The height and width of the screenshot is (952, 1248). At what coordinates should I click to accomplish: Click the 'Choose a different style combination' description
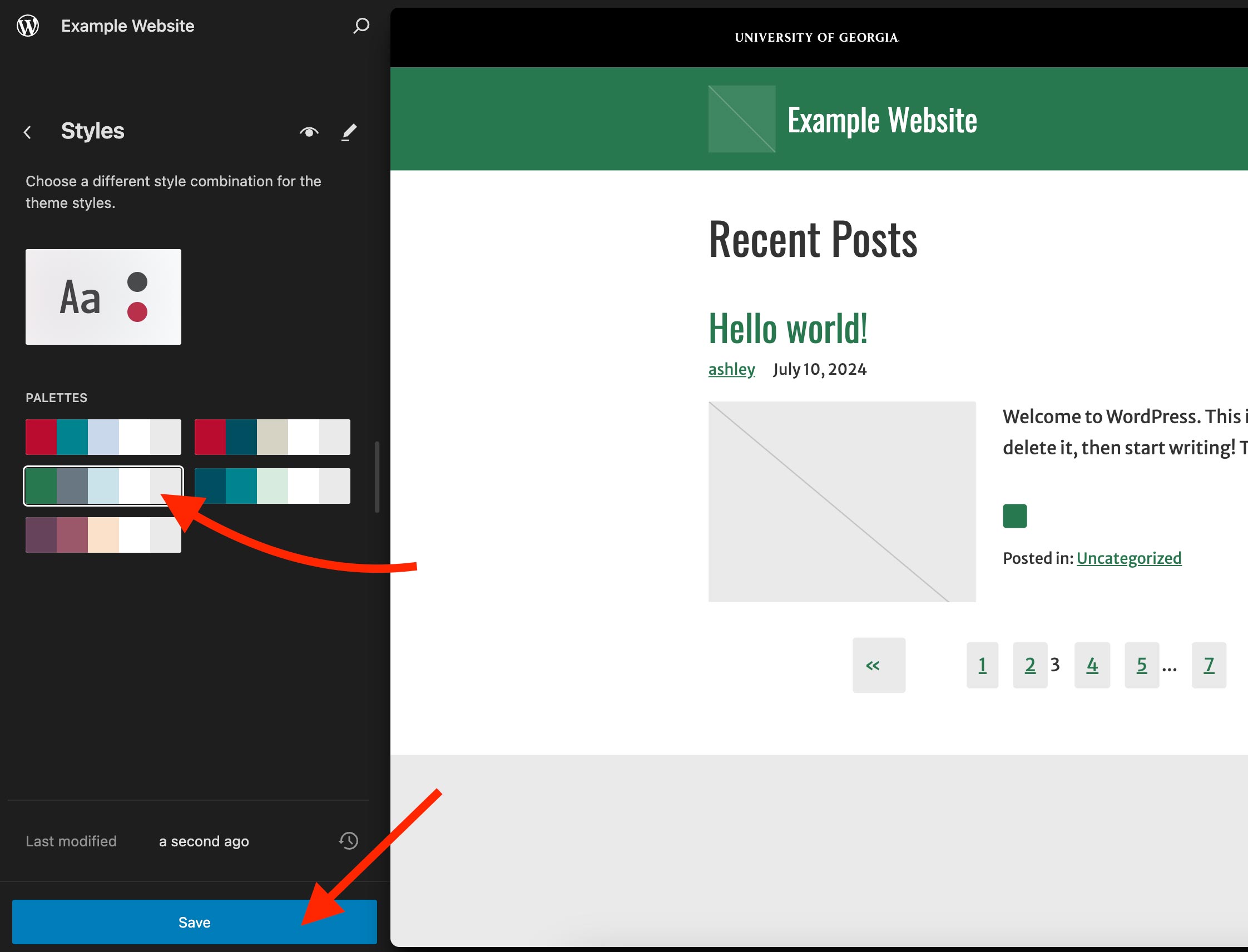coord(174,192)
